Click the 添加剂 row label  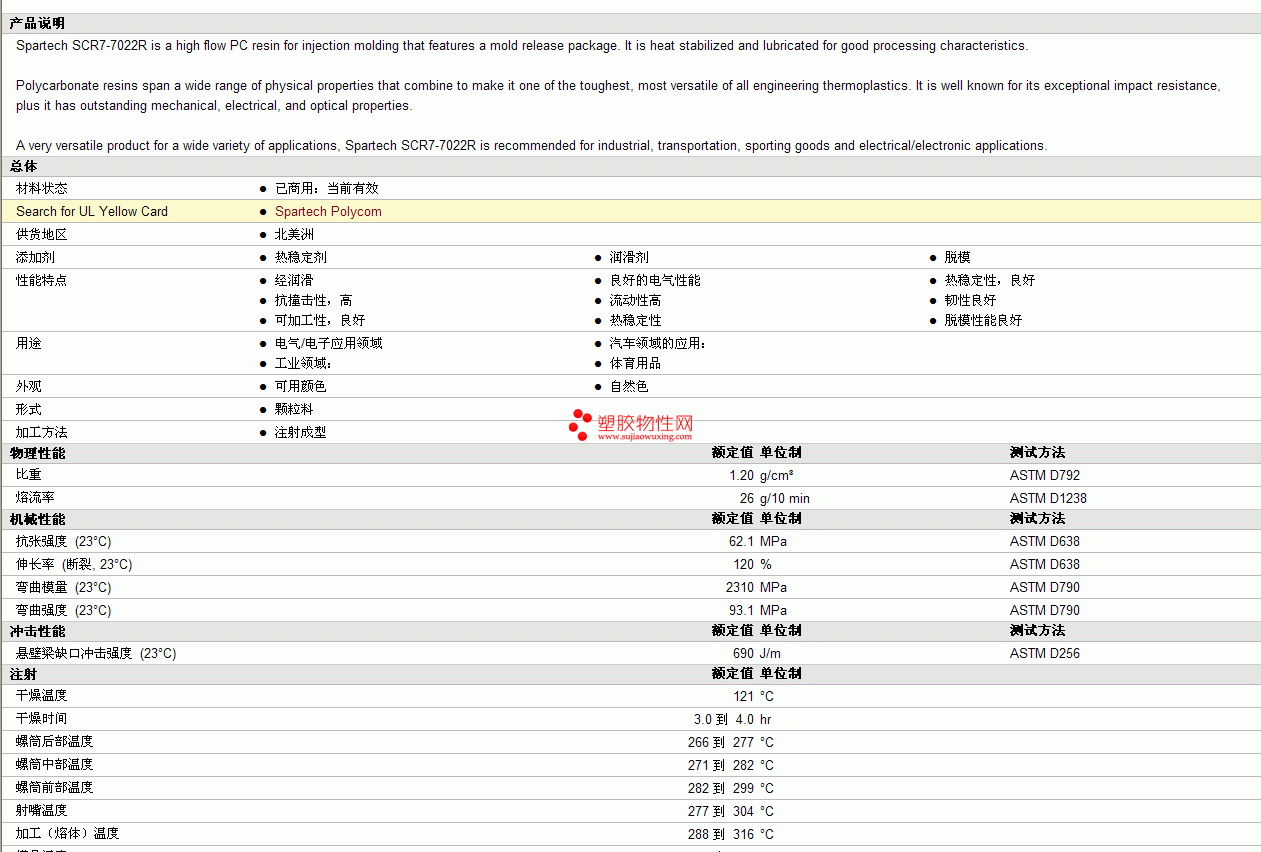click(x=36, y=257)
